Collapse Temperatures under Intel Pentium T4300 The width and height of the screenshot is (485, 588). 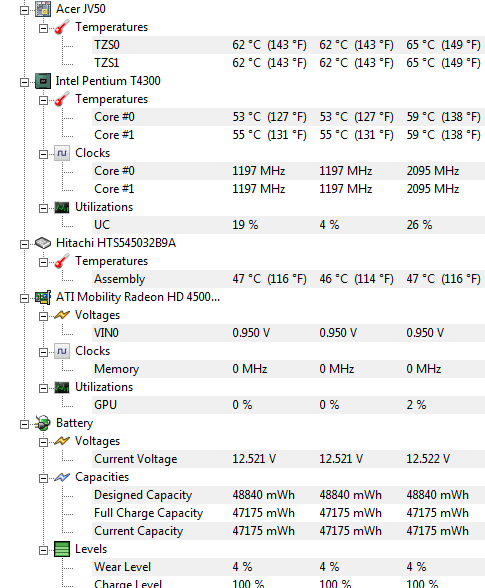click(44, 100)
